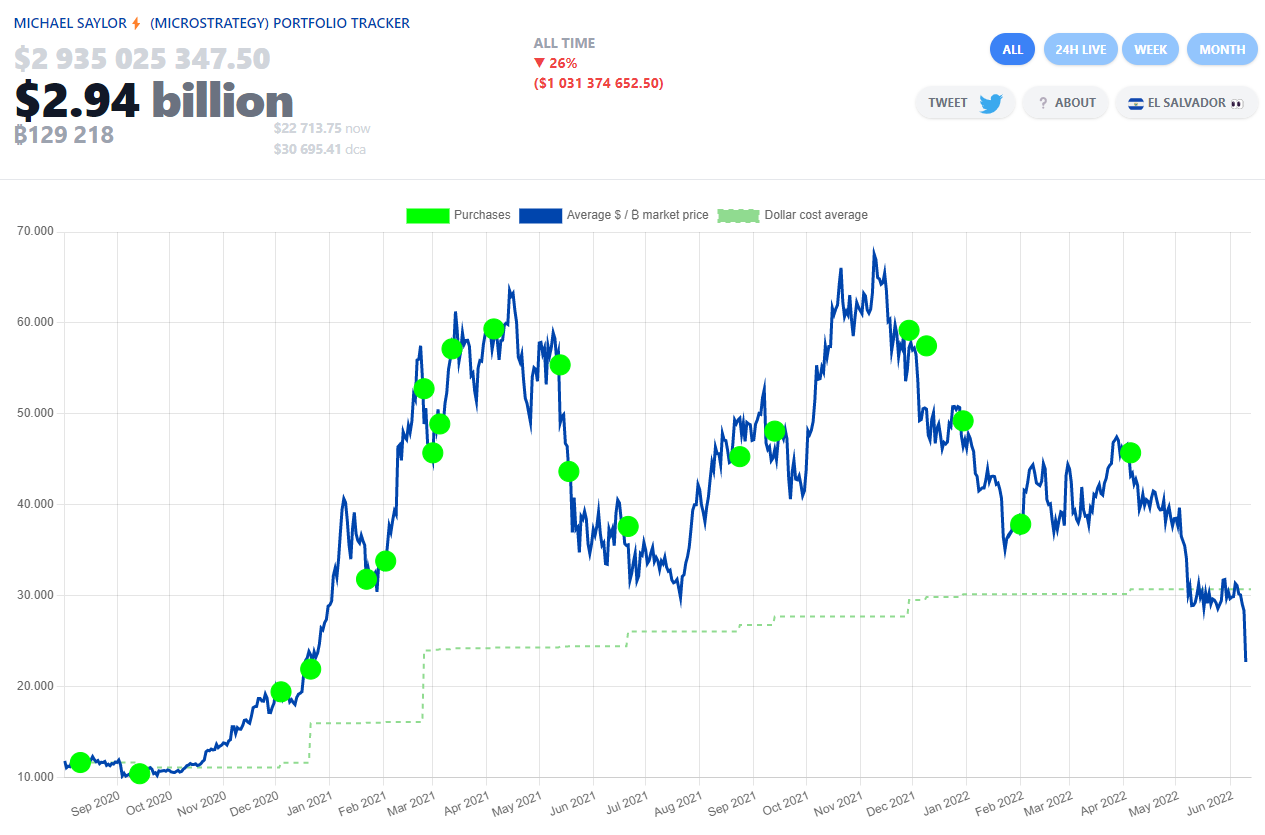Click the "ALL TIME" label

[564, 43]
